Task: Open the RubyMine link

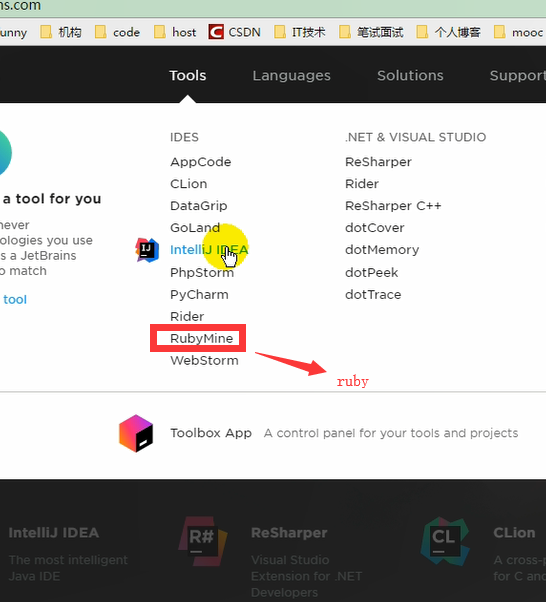Action: (x=202, y=339)
